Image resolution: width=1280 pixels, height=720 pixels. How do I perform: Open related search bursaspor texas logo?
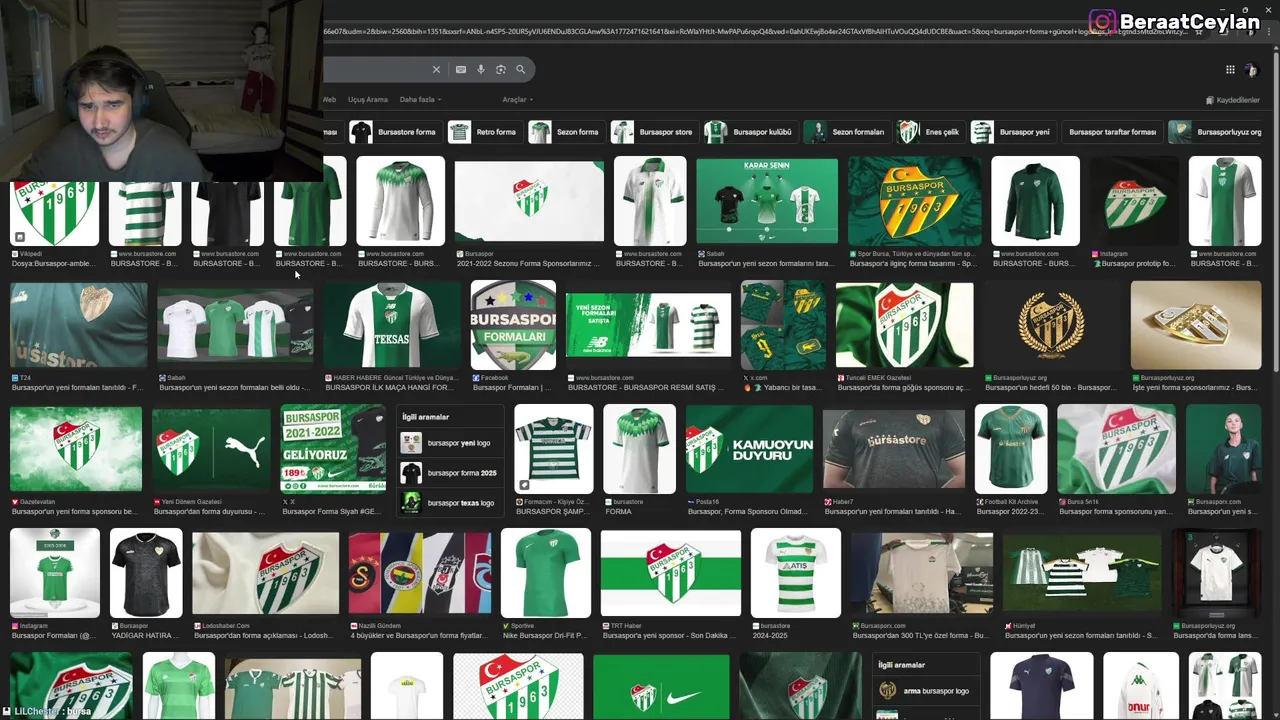click(448, 503)
